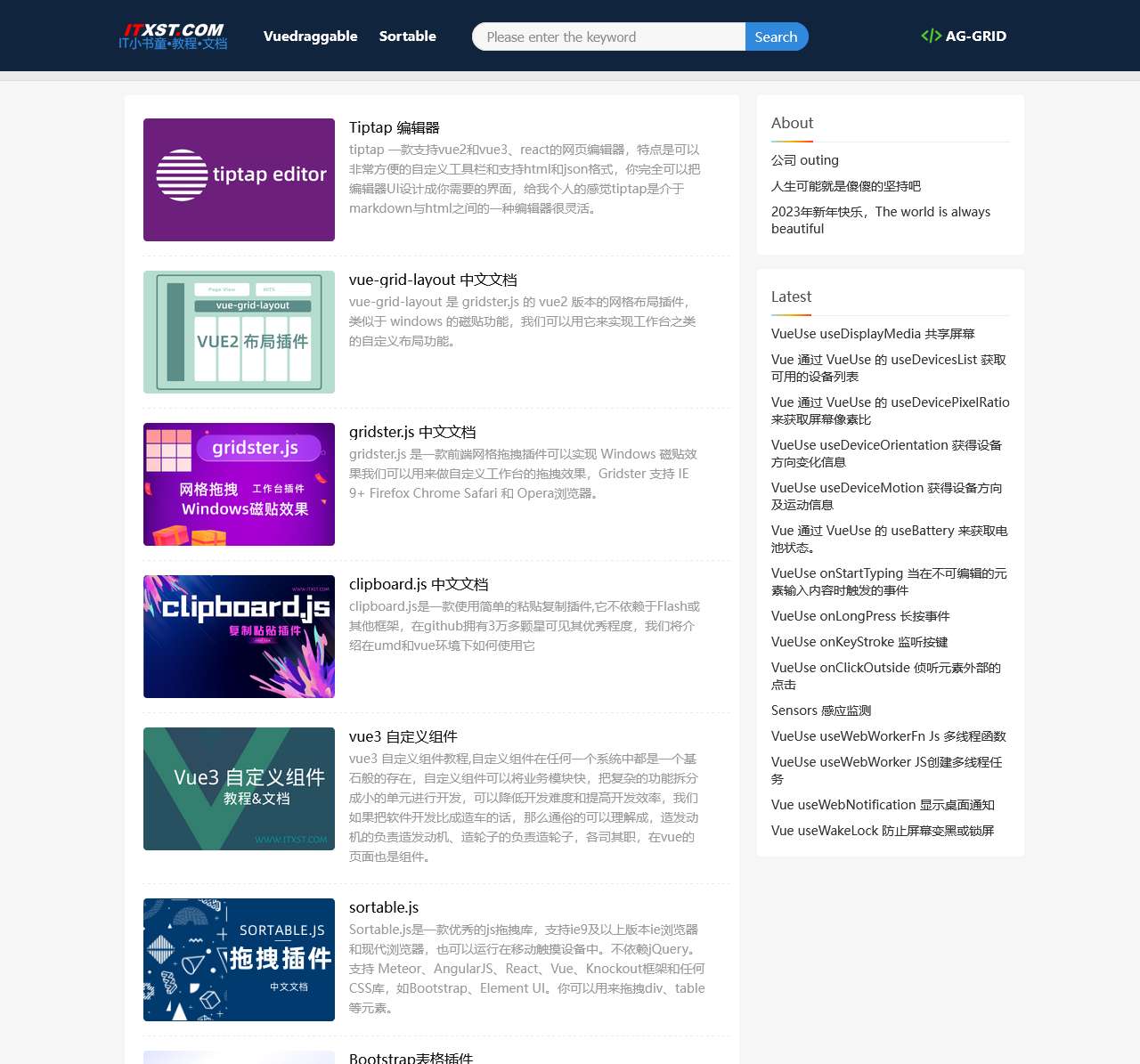Focus the keyword search input field

[609, 37]
